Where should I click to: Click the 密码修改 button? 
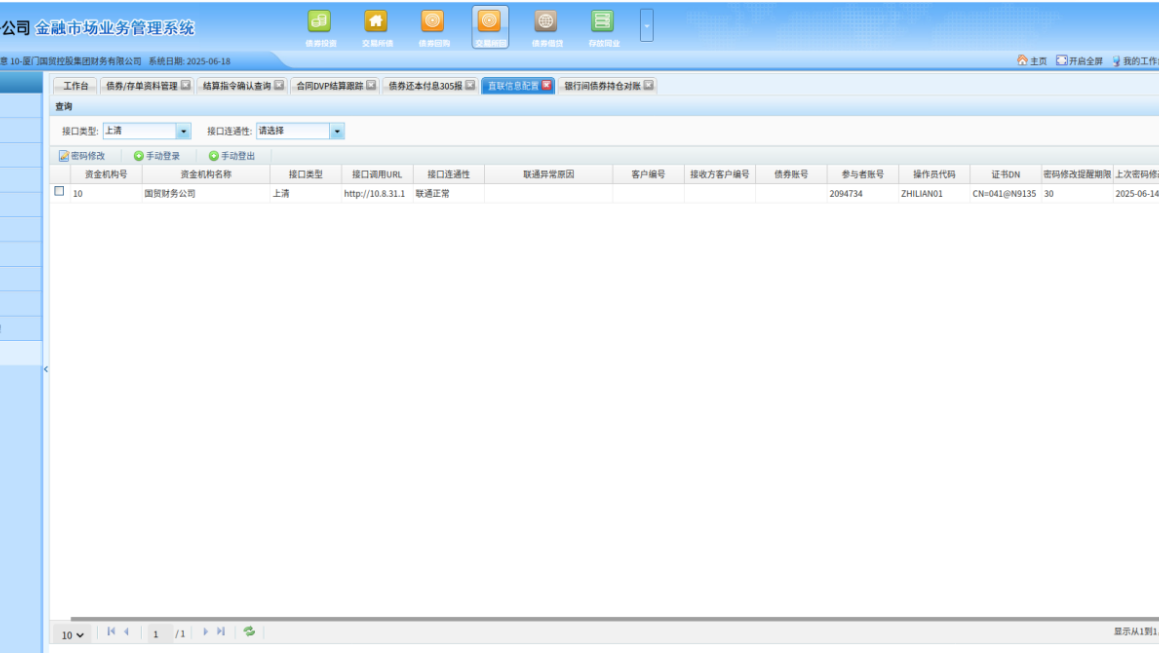coord(82,156)
